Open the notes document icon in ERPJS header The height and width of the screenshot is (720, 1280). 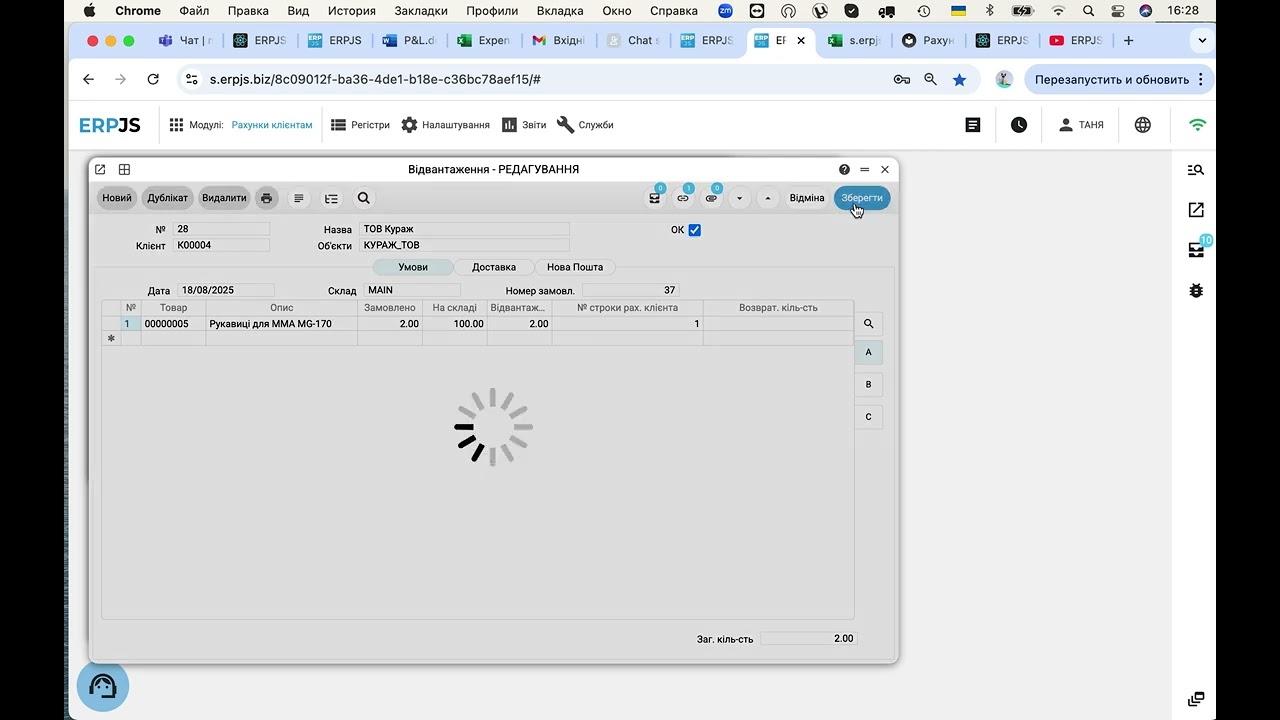[972, 125]
